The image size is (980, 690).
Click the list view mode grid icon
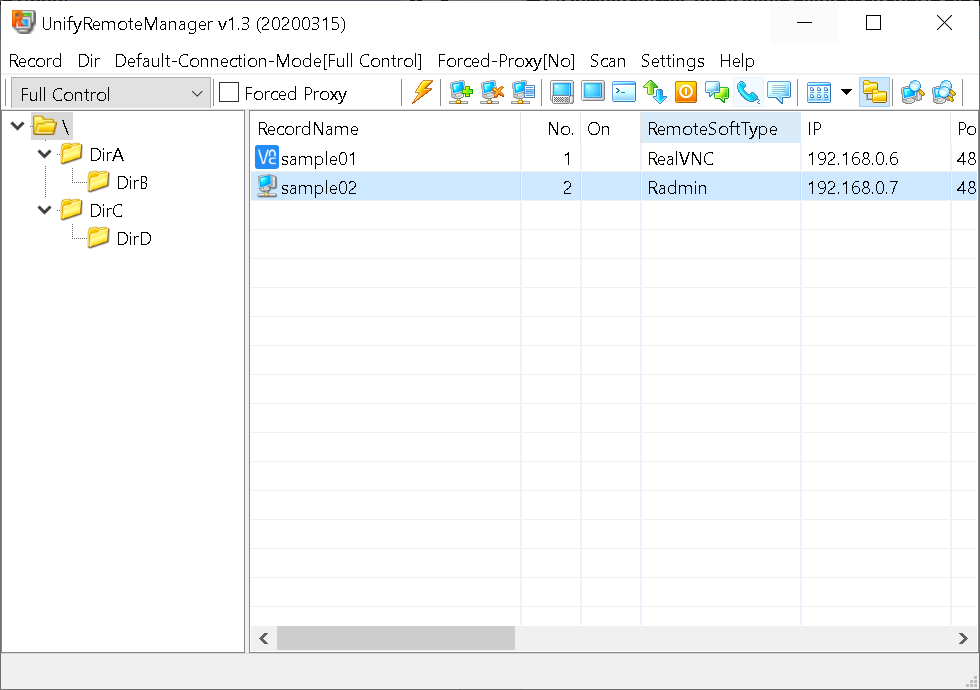point(819,92)
